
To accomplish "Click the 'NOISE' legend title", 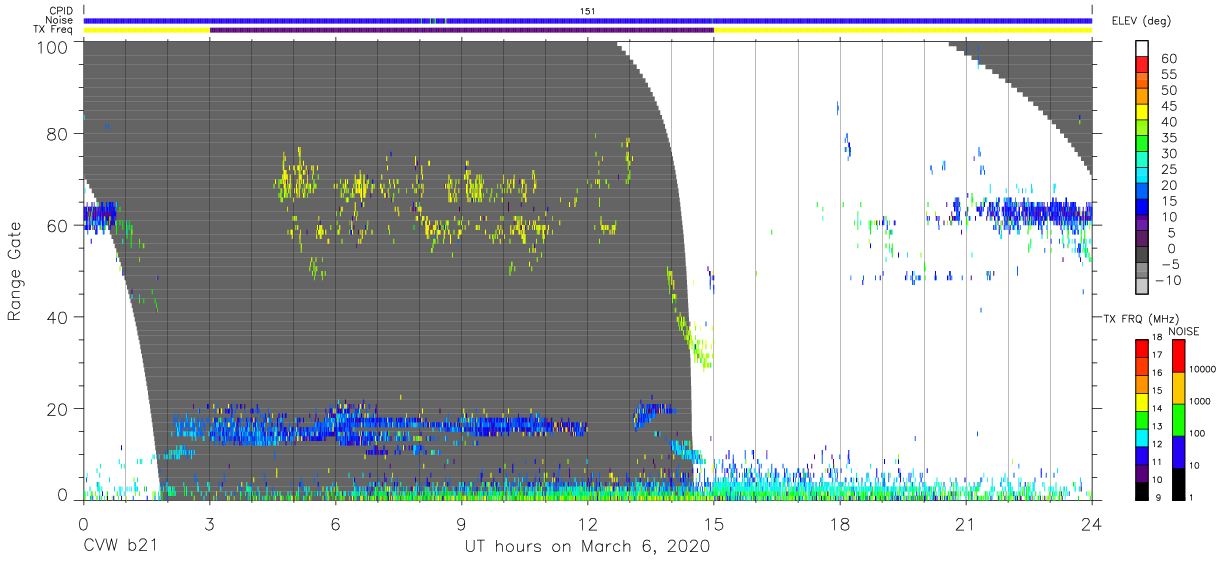I will pos(1184,331).
